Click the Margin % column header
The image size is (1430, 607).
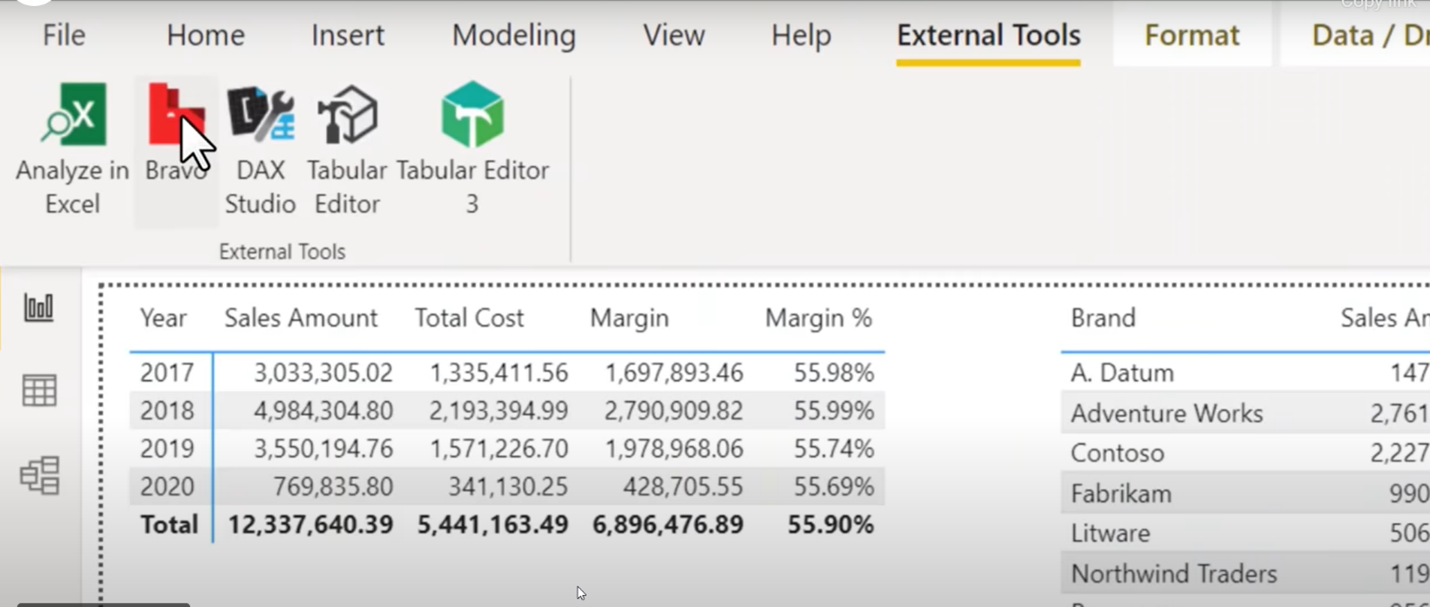[x=818, y=318]
